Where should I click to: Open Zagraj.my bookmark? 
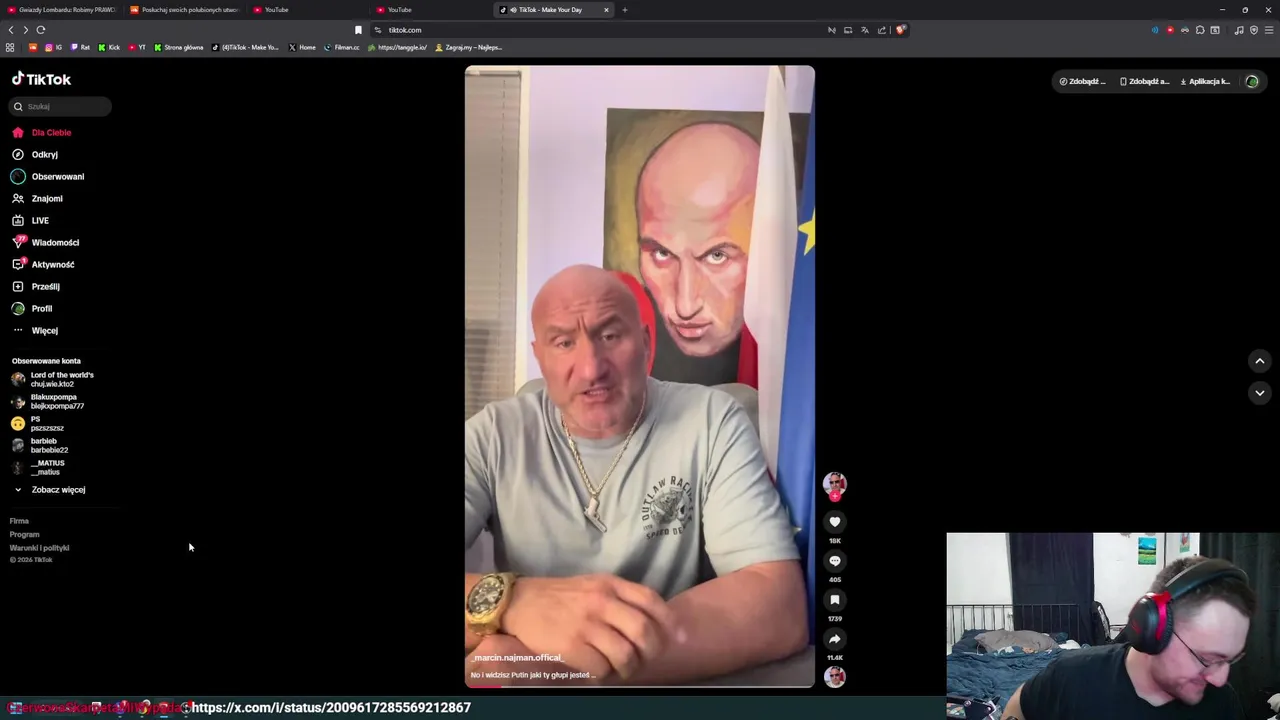[468, 47]
